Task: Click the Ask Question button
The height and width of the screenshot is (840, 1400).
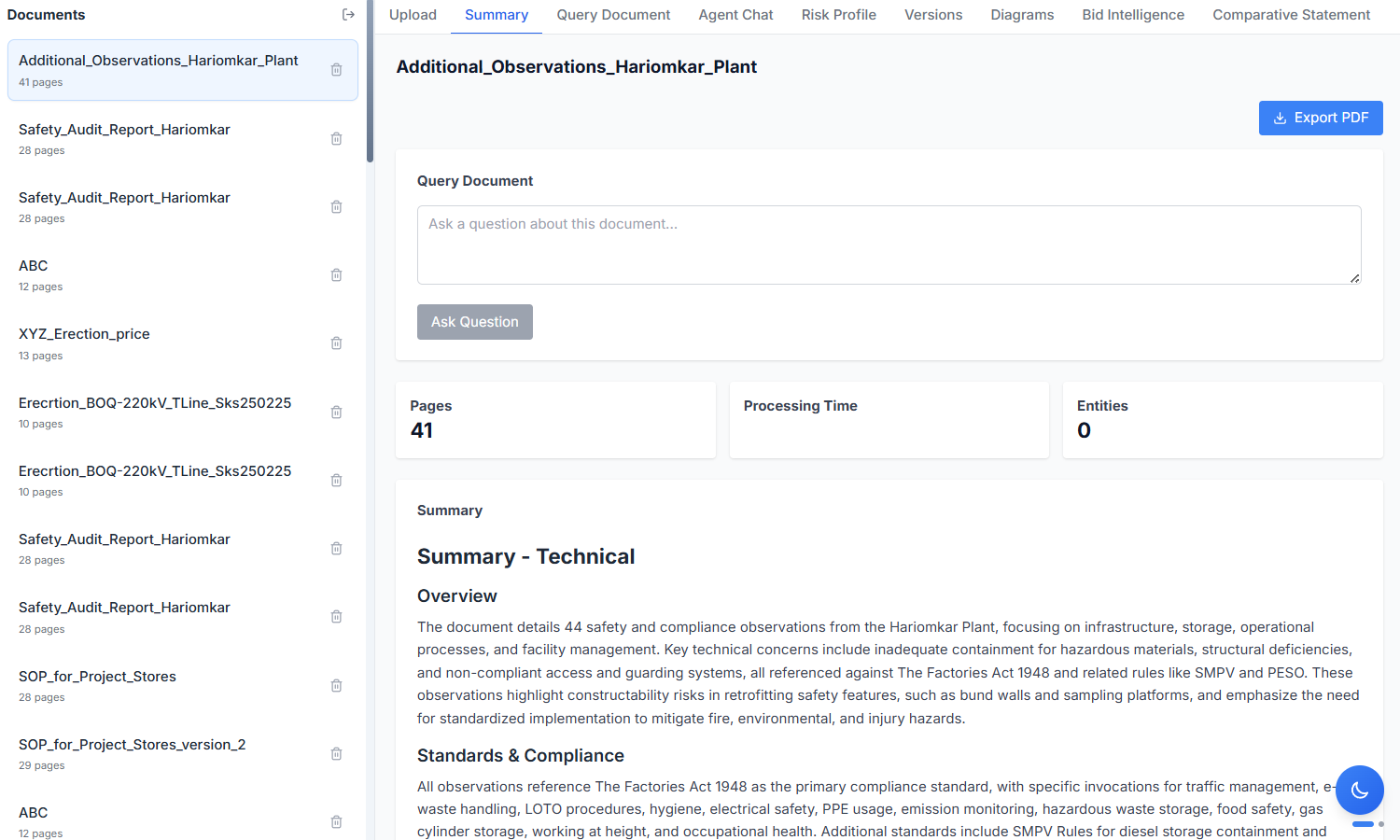Action: 474,322
